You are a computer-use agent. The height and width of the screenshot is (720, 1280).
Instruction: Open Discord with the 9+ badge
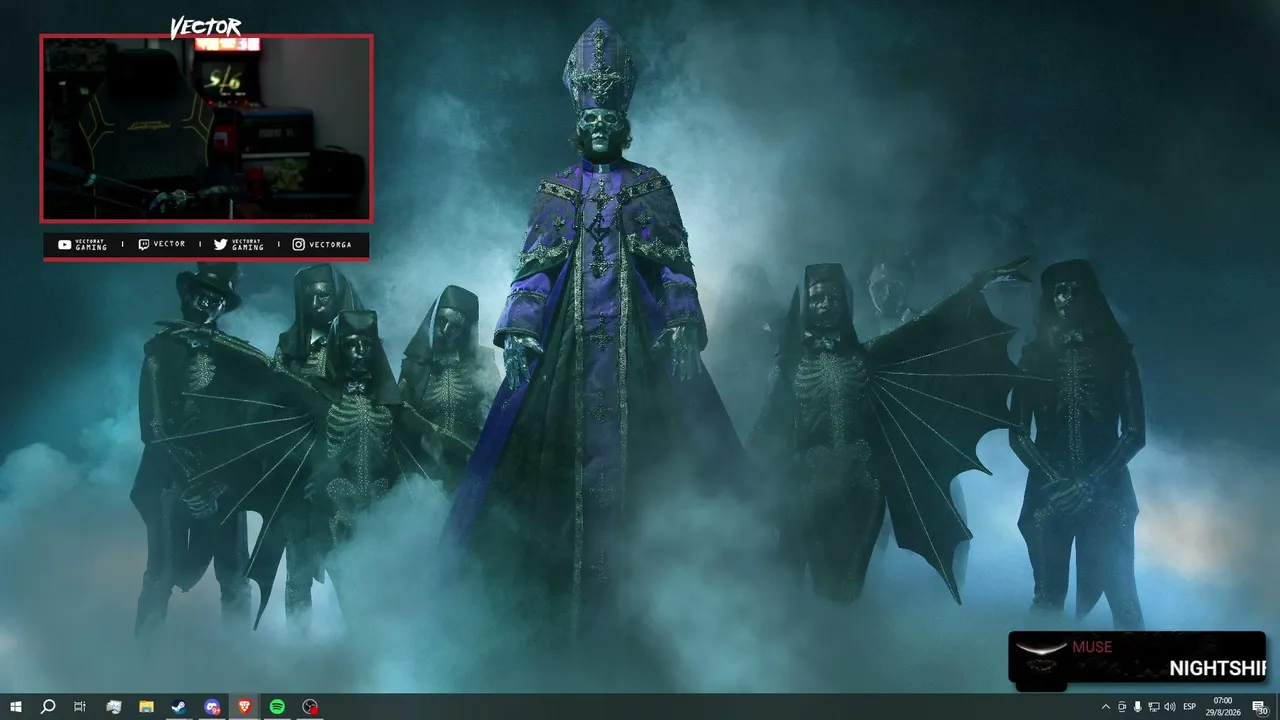click(212, 707)
